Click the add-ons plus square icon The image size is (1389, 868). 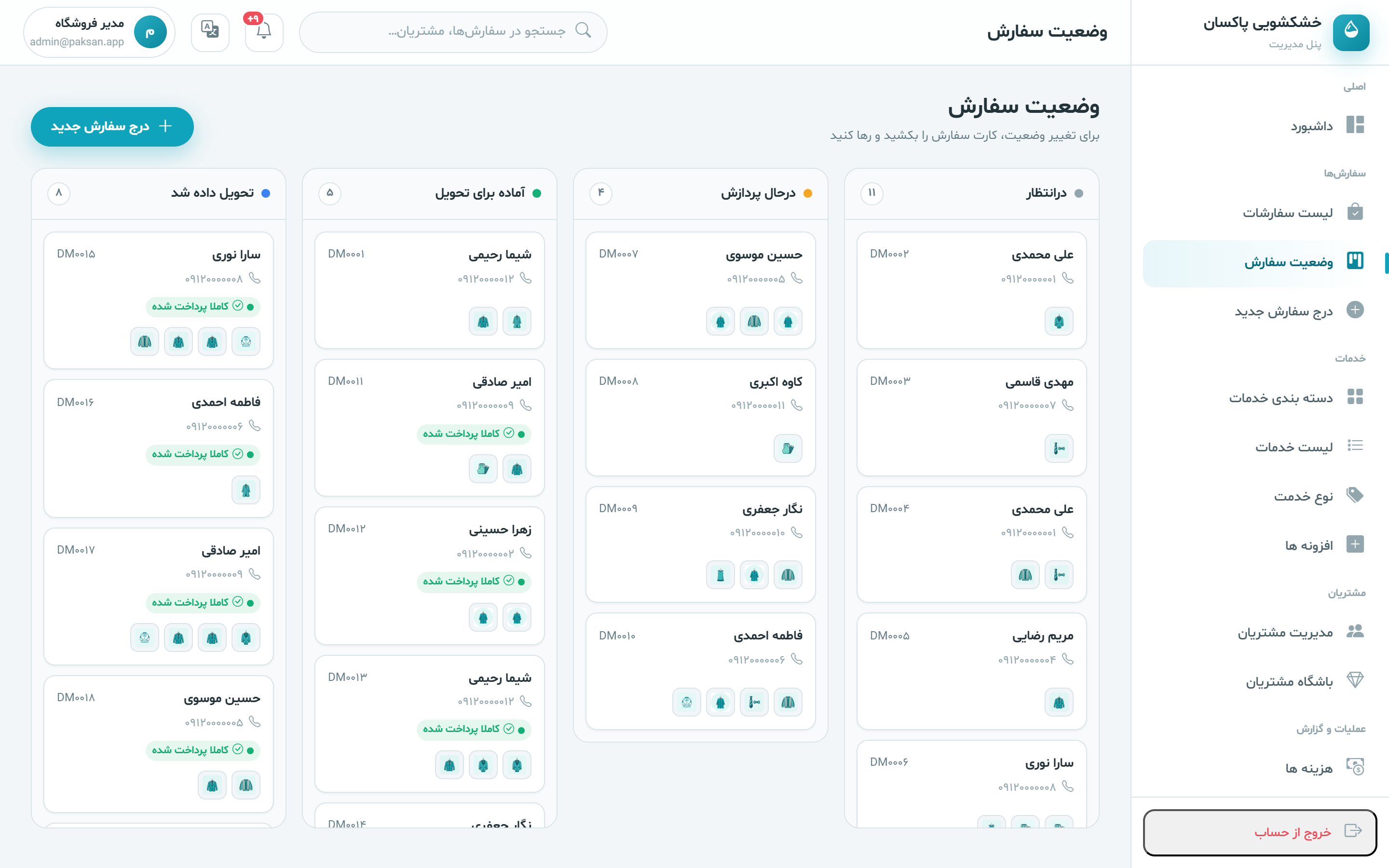[1355, 544]
